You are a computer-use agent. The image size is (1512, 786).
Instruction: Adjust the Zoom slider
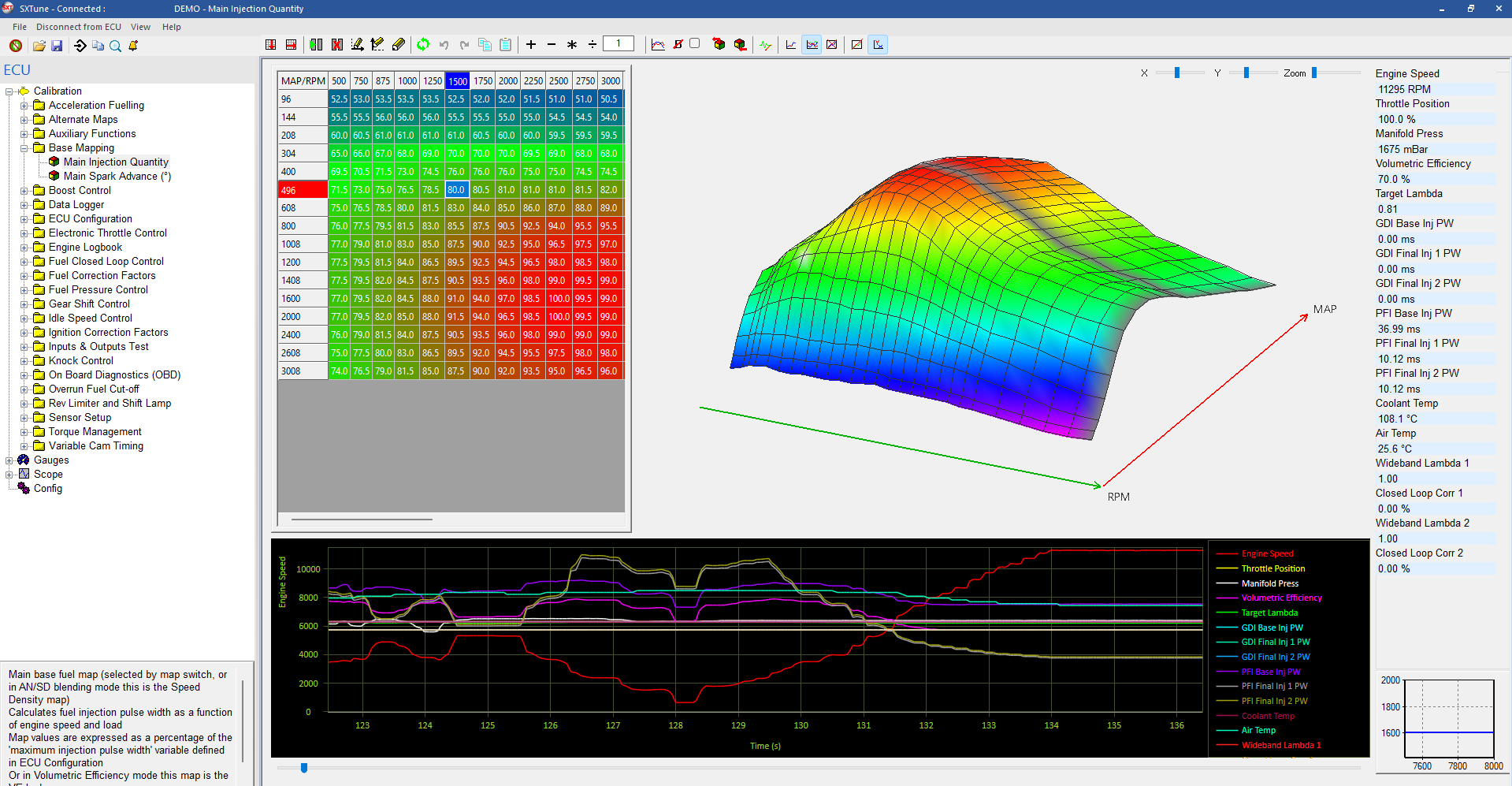click(1313, 73)
